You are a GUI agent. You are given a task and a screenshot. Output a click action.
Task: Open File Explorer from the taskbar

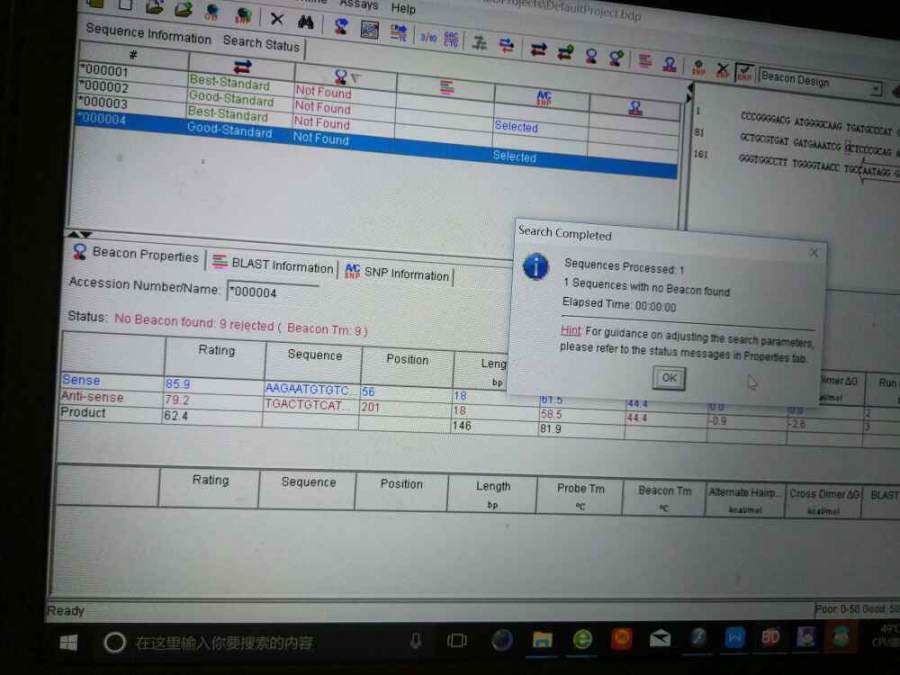541,639
